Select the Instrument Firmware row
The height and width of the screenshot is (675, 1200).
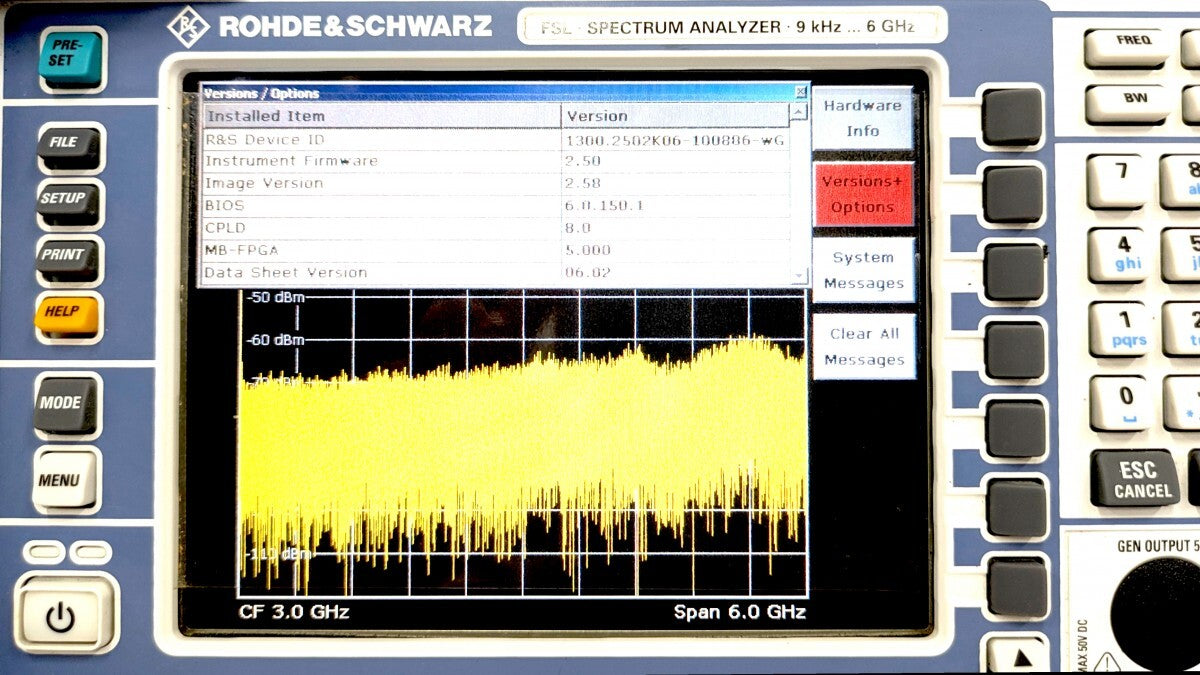point(495,161)
